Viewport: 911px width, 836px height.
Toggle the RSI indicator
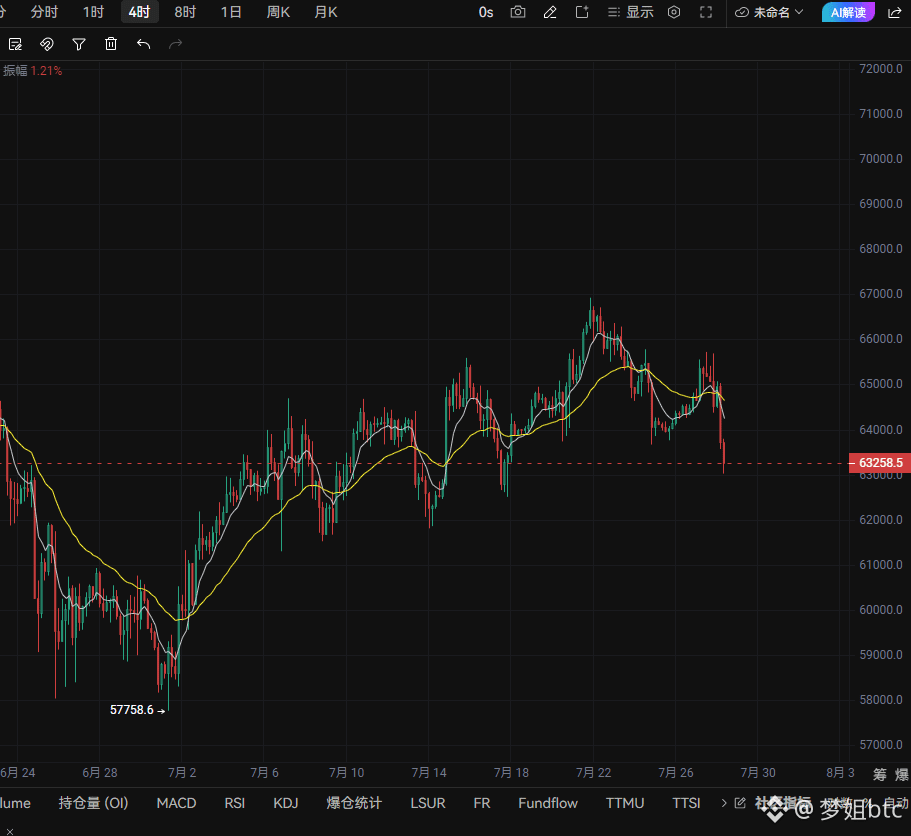(235, 803)
